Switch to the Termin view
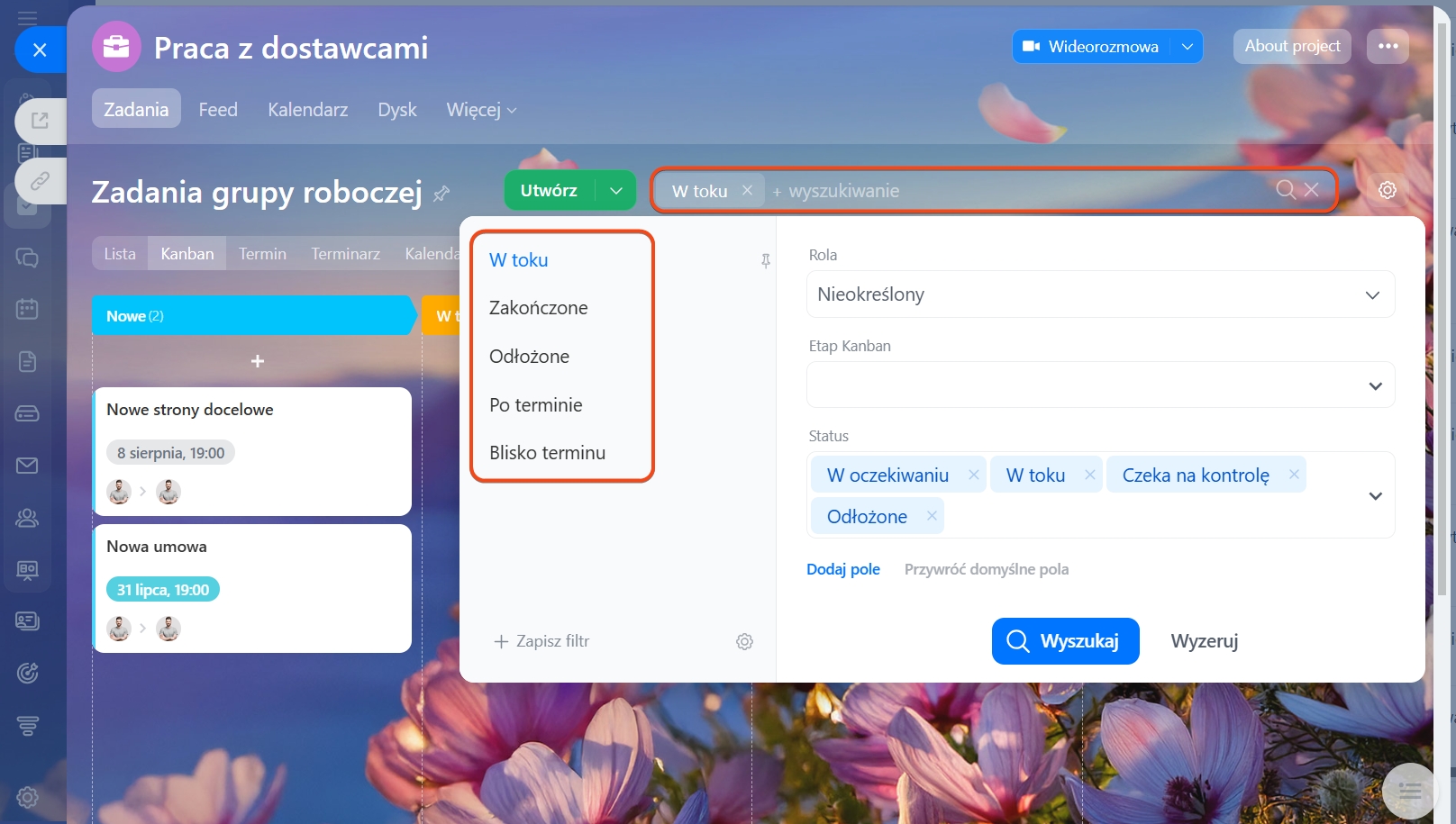 point(262,254)
